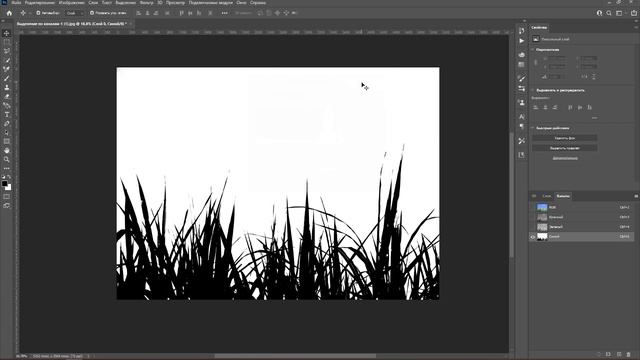The height and width of the screenshot is (360, 640).
Task: Show the RGB composite channel
Action: point(582,207)
